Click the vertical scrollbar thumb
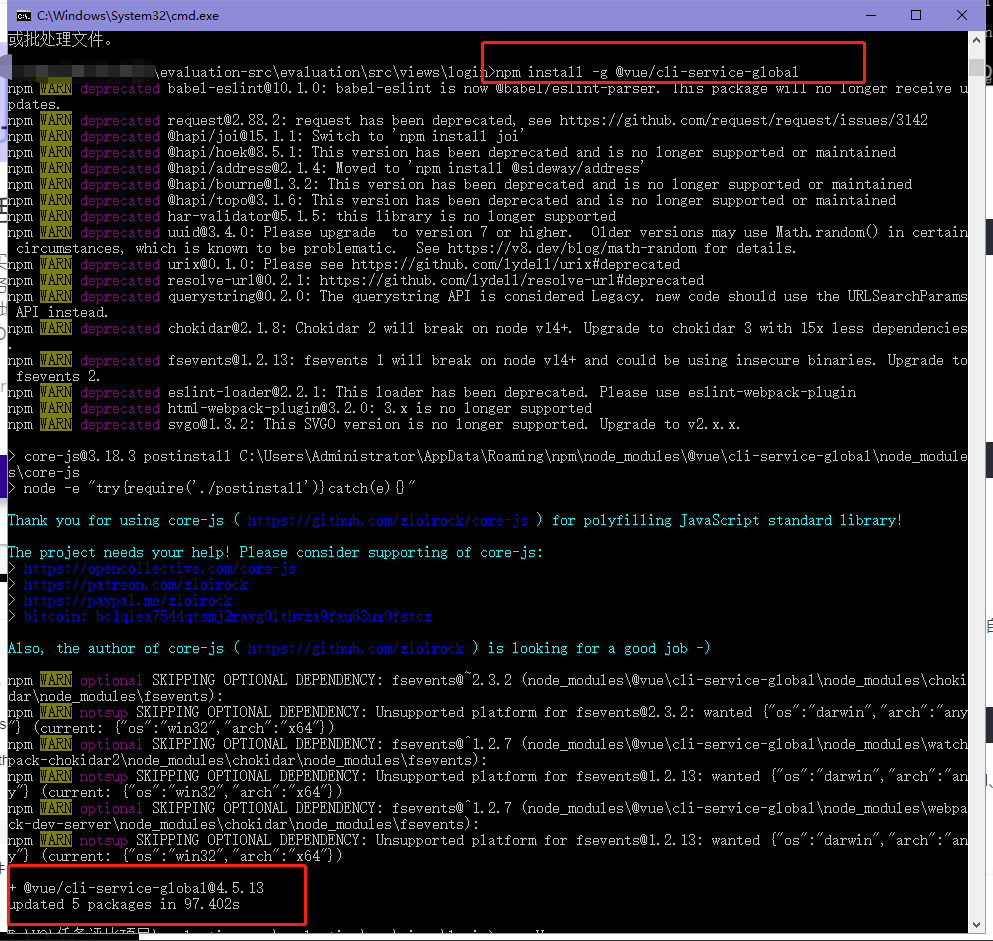Screen dimensions: 993x941 point(976,66)
